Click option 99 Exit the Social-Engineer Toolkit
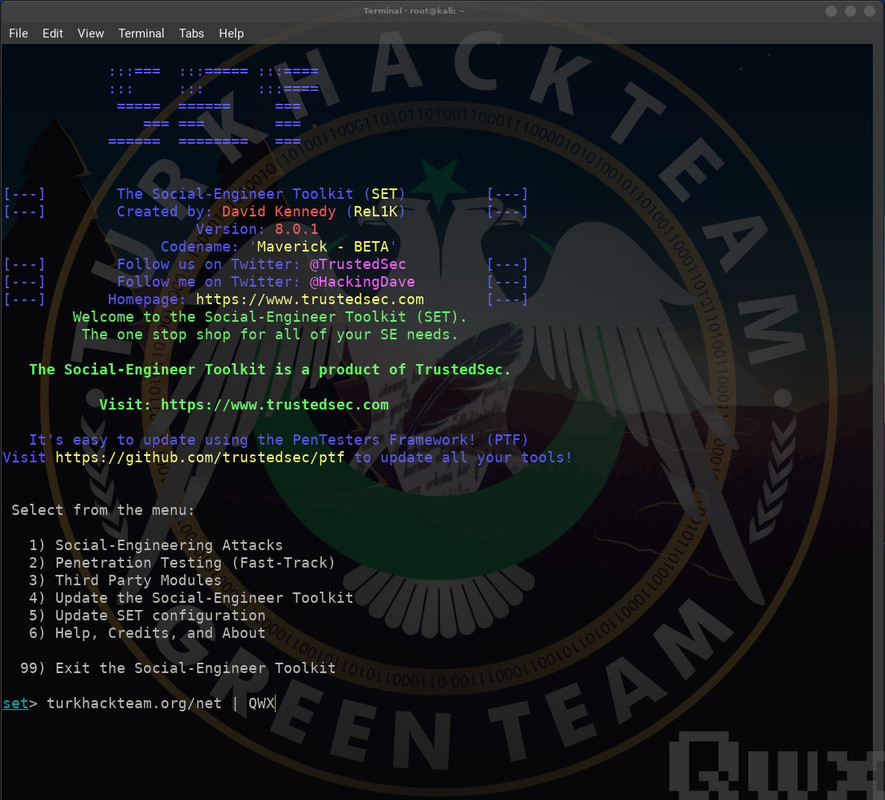Viewport: 885px width, 800px height. pos(178,668)
